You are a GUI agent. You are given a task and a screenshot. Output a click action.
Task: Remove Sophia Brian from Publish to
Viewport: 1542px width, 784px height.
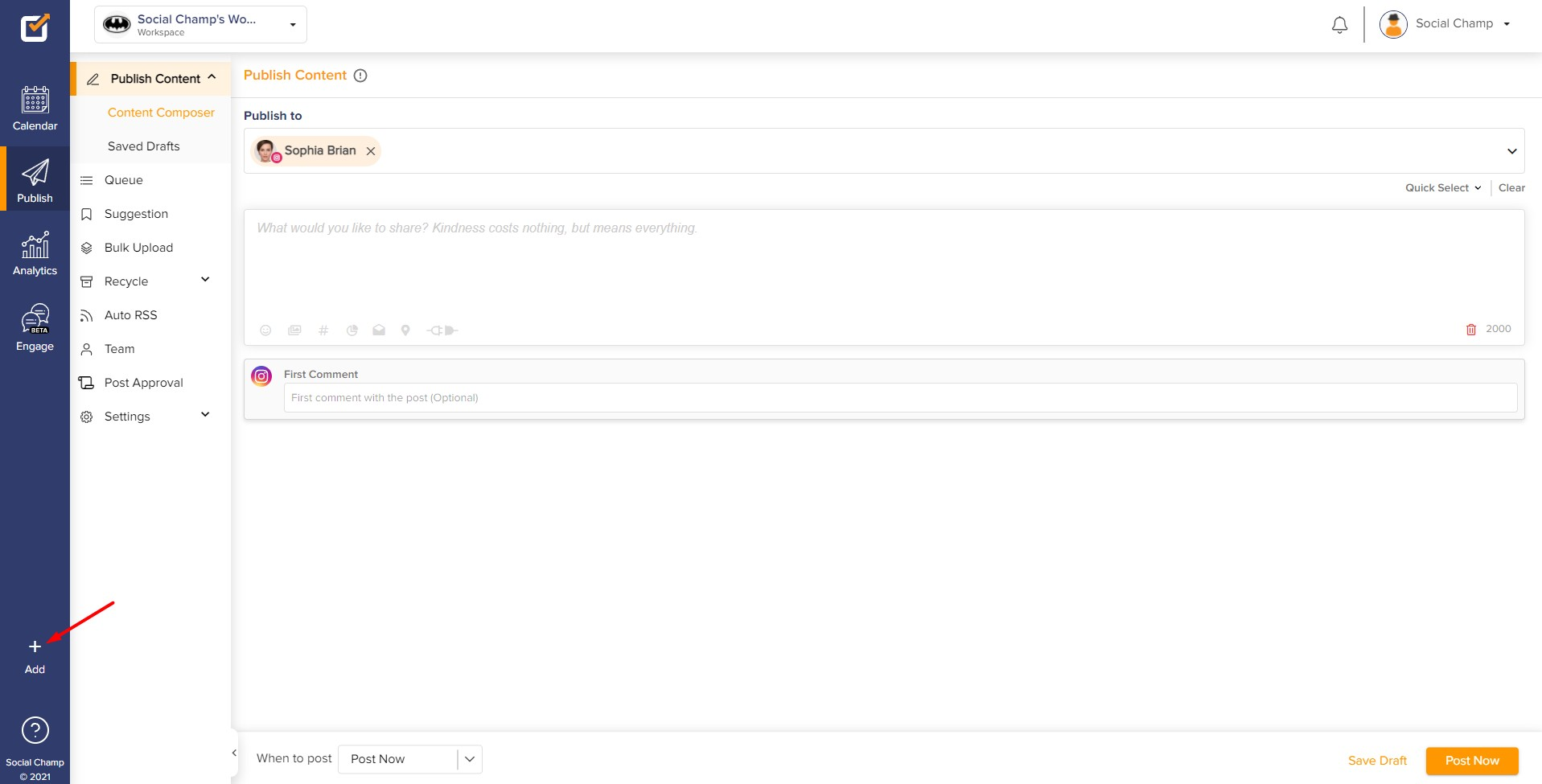371,150
